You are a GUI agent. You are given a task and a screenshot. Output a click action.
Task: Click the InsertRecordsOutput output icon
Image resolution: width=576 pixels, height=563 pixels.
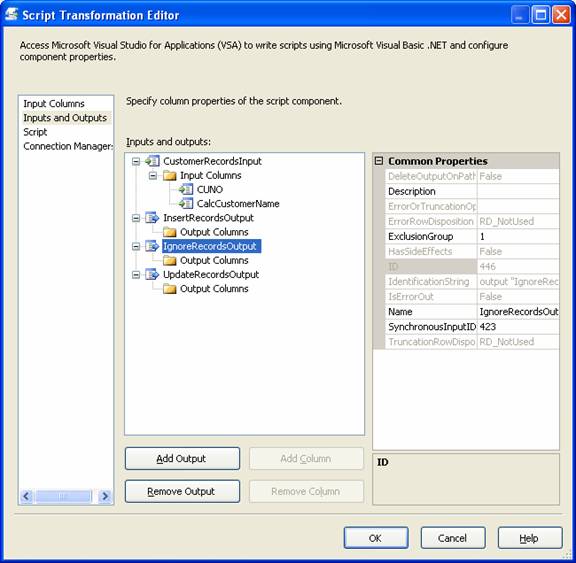(152, 218)
